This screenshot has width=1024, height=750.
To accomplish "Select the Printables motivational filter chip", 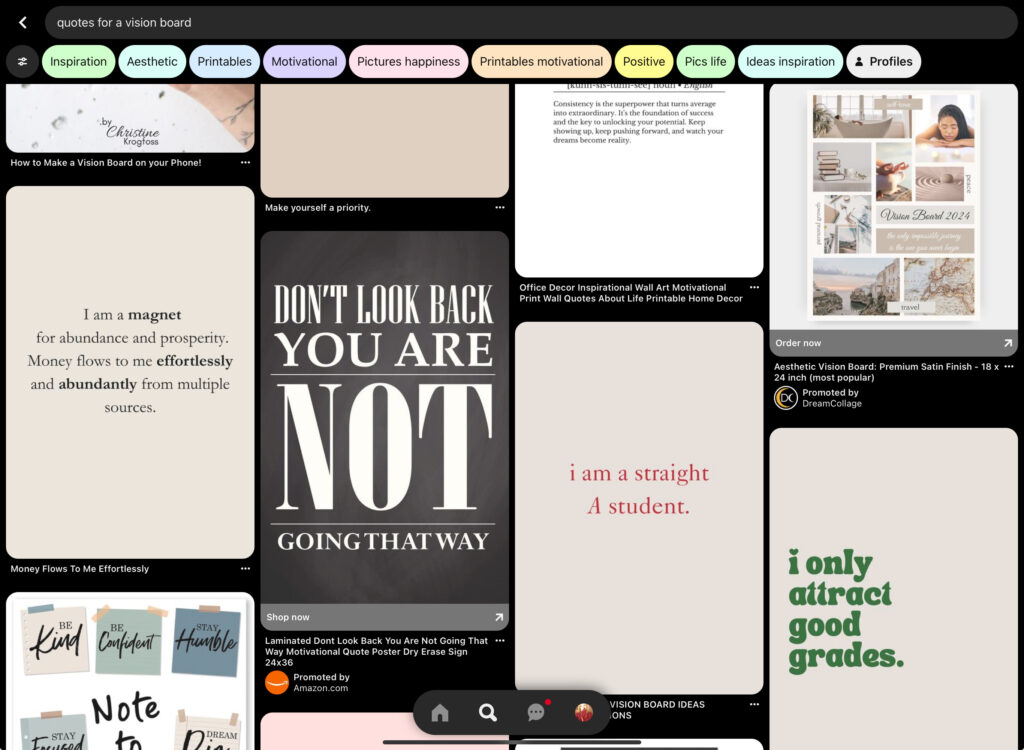I will click(x=541, y=61).
